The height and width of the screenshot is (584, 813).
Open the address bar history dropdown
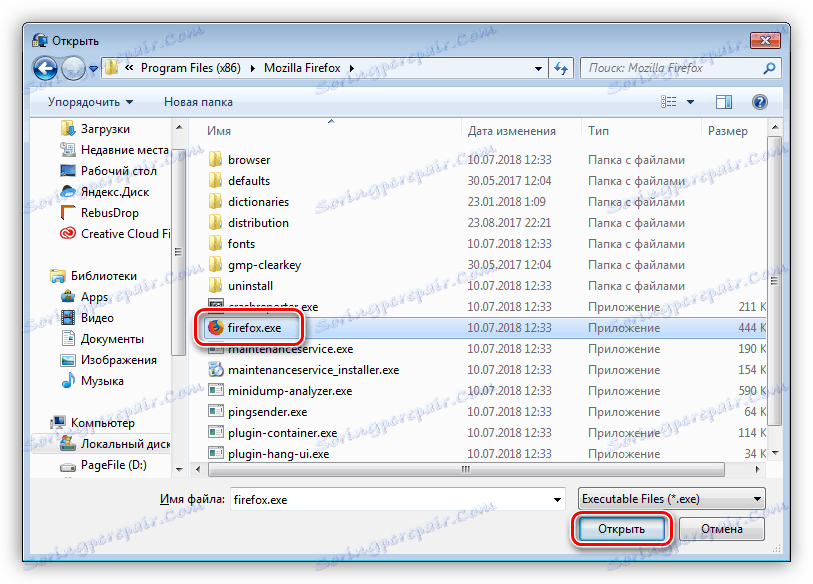coord(538,68)
